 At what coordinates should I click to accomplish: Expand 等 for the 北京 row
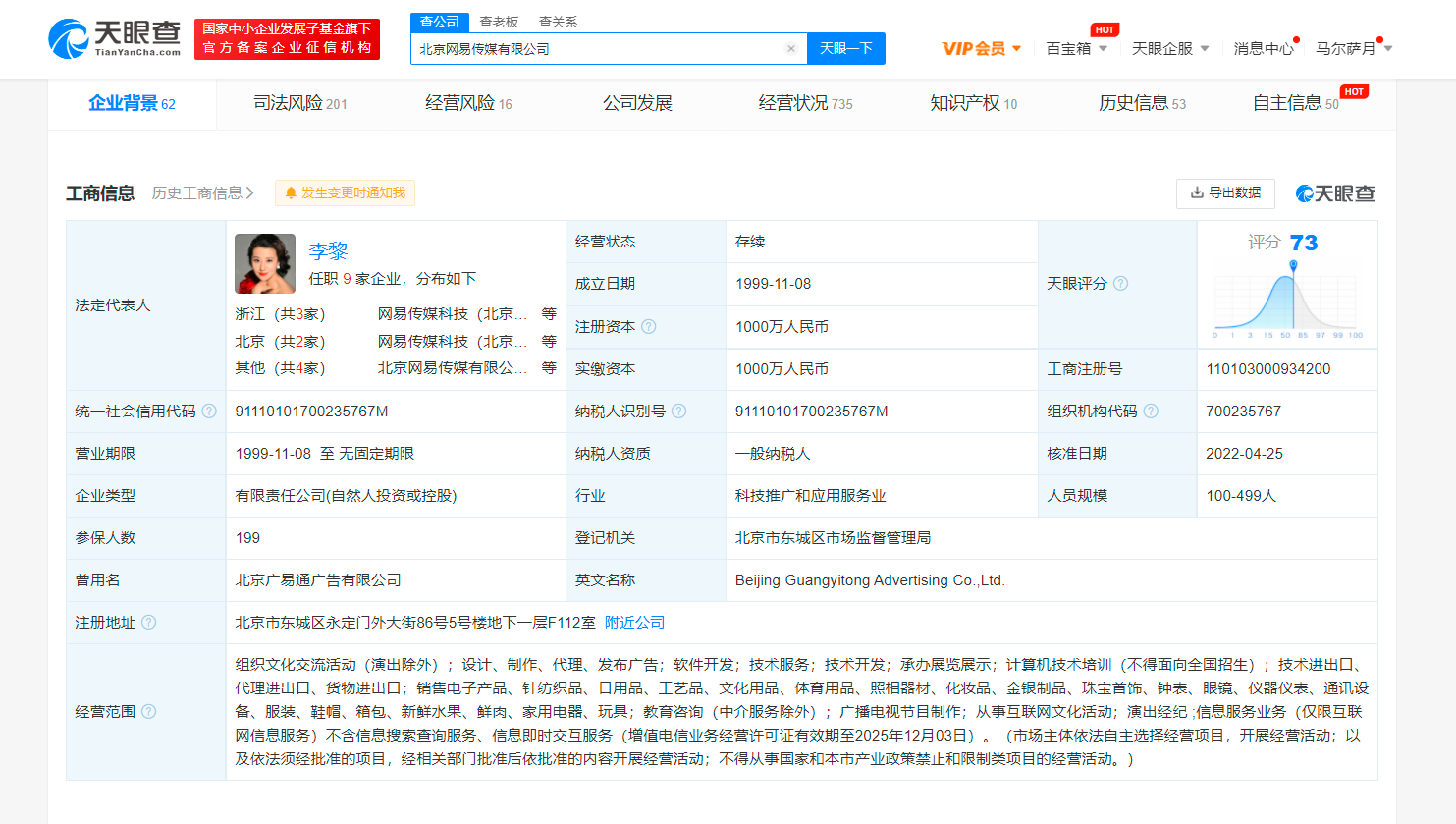tap(549, 342)
